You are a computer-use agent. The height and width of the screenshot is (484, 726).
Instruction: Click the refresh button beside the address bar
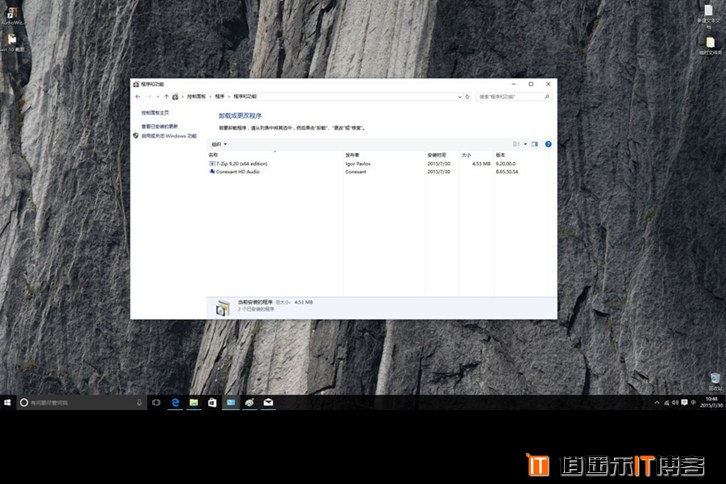tap(469, 97)
